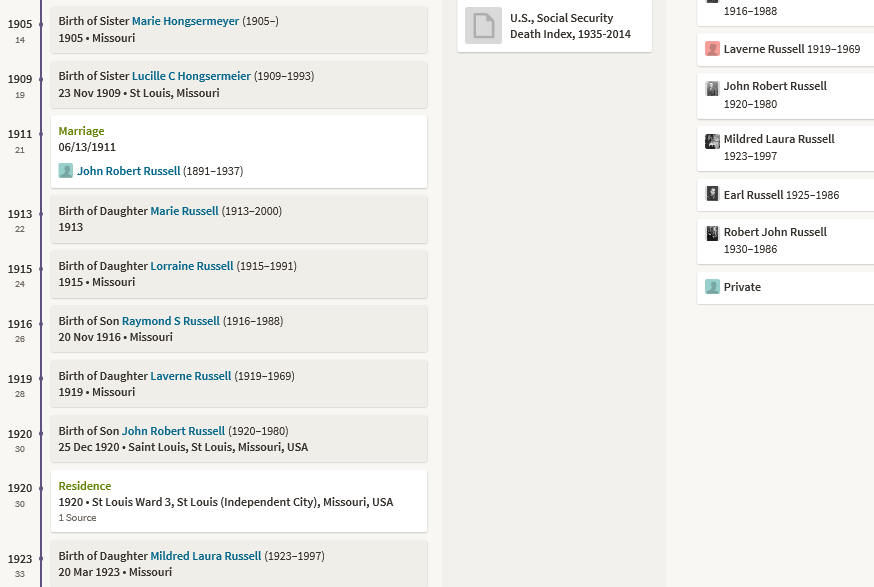Screen dimensions: 874x587
Task: View the 1 Source link under Residence
Action: pos(77,518)
